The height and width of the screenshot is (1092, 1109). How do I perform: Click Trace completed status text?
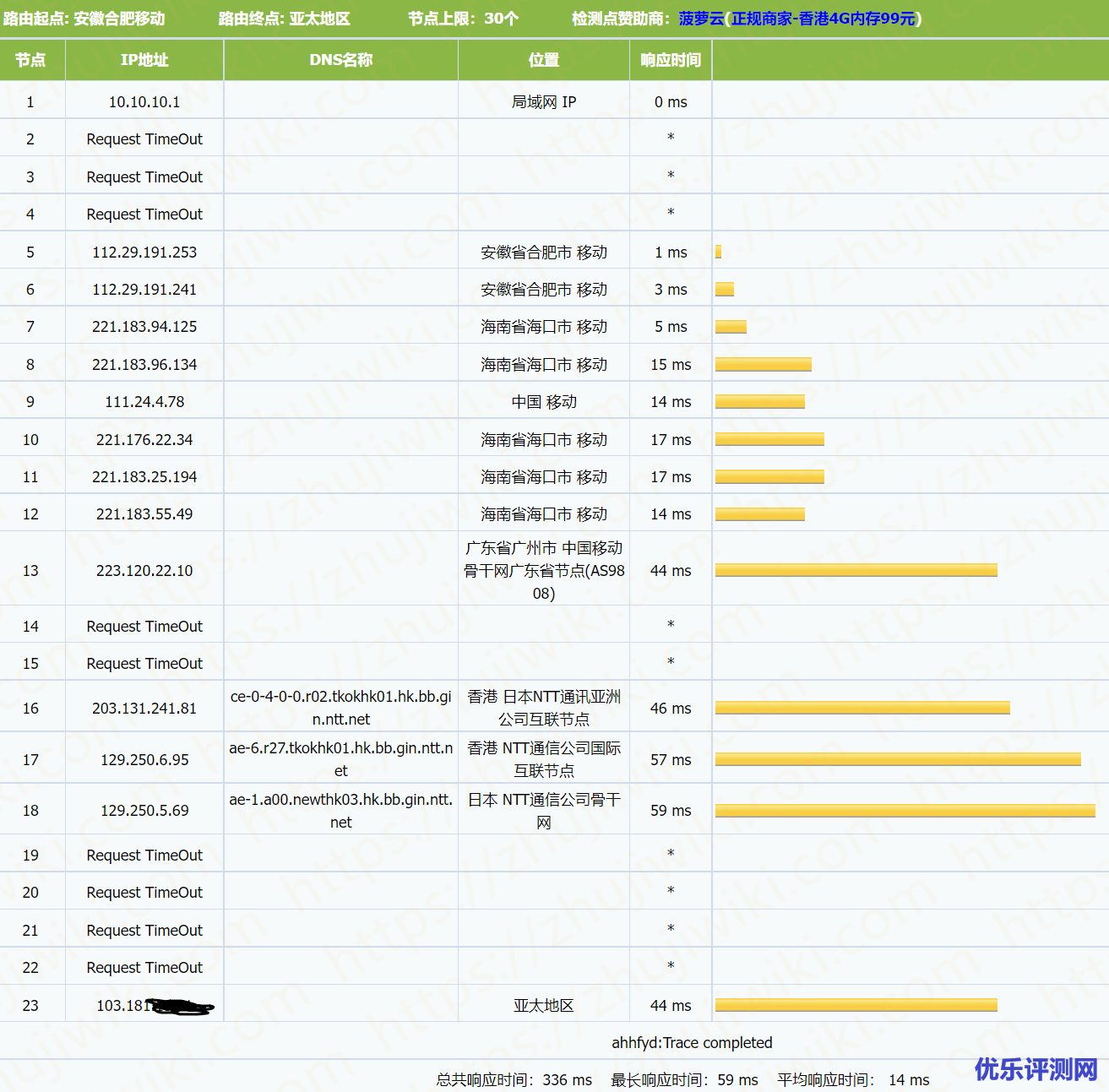coord(692,1043)
